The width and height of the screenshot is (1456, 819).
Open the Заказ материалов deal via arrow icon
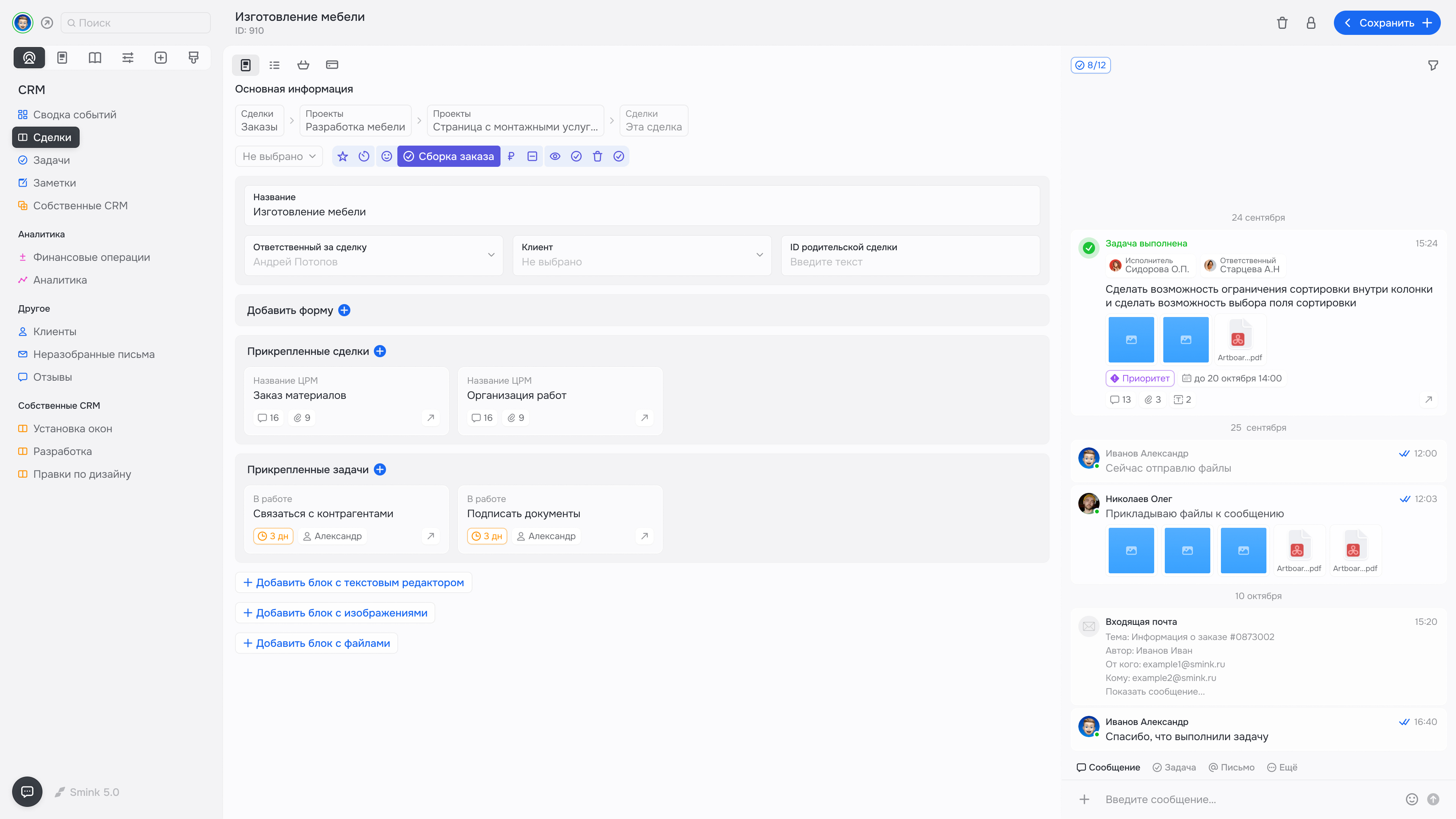pyautogui.click(x=431, y=418)
